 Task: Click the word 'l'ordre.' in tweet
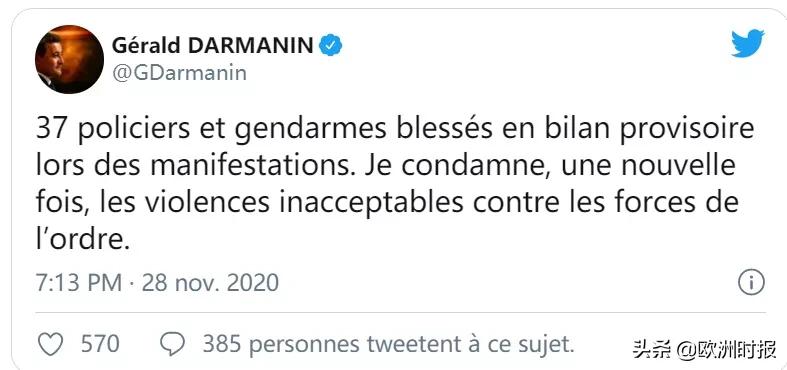pos(83,240)
